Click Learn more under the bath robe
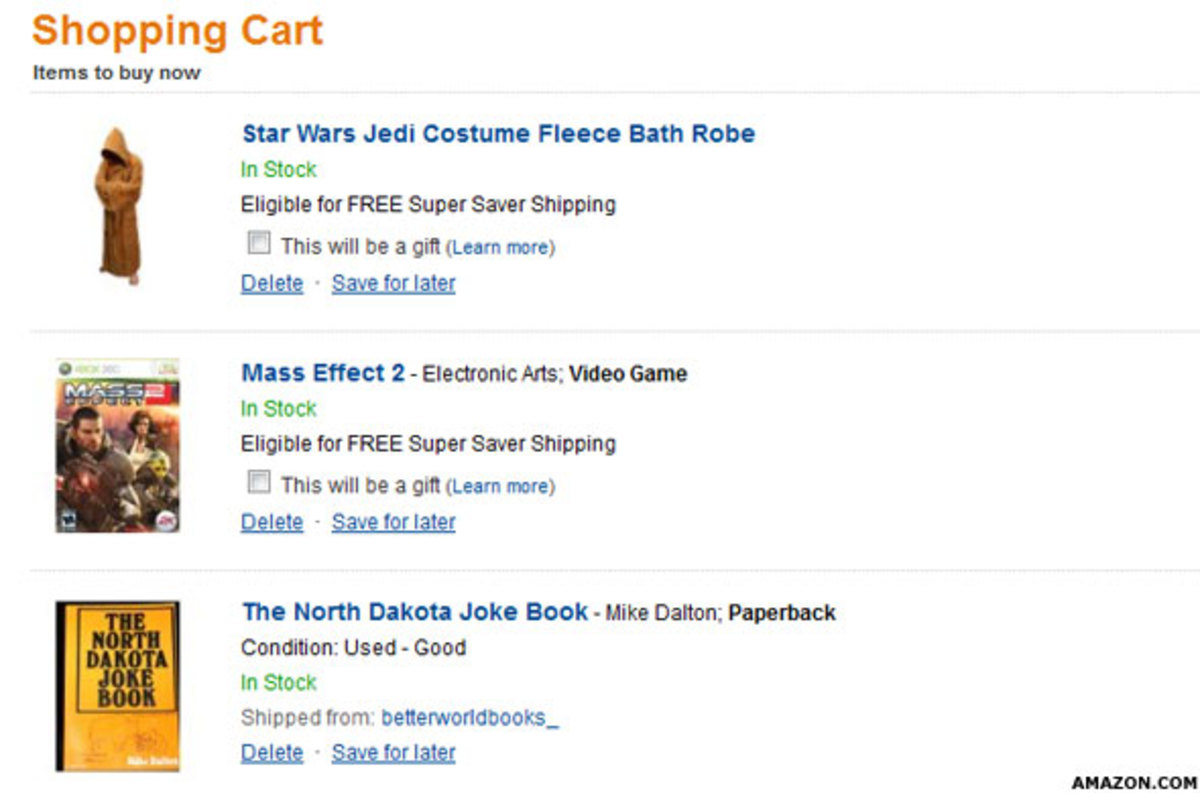The width and height of the screenshot is (1200, 793). tap(500, 247)
